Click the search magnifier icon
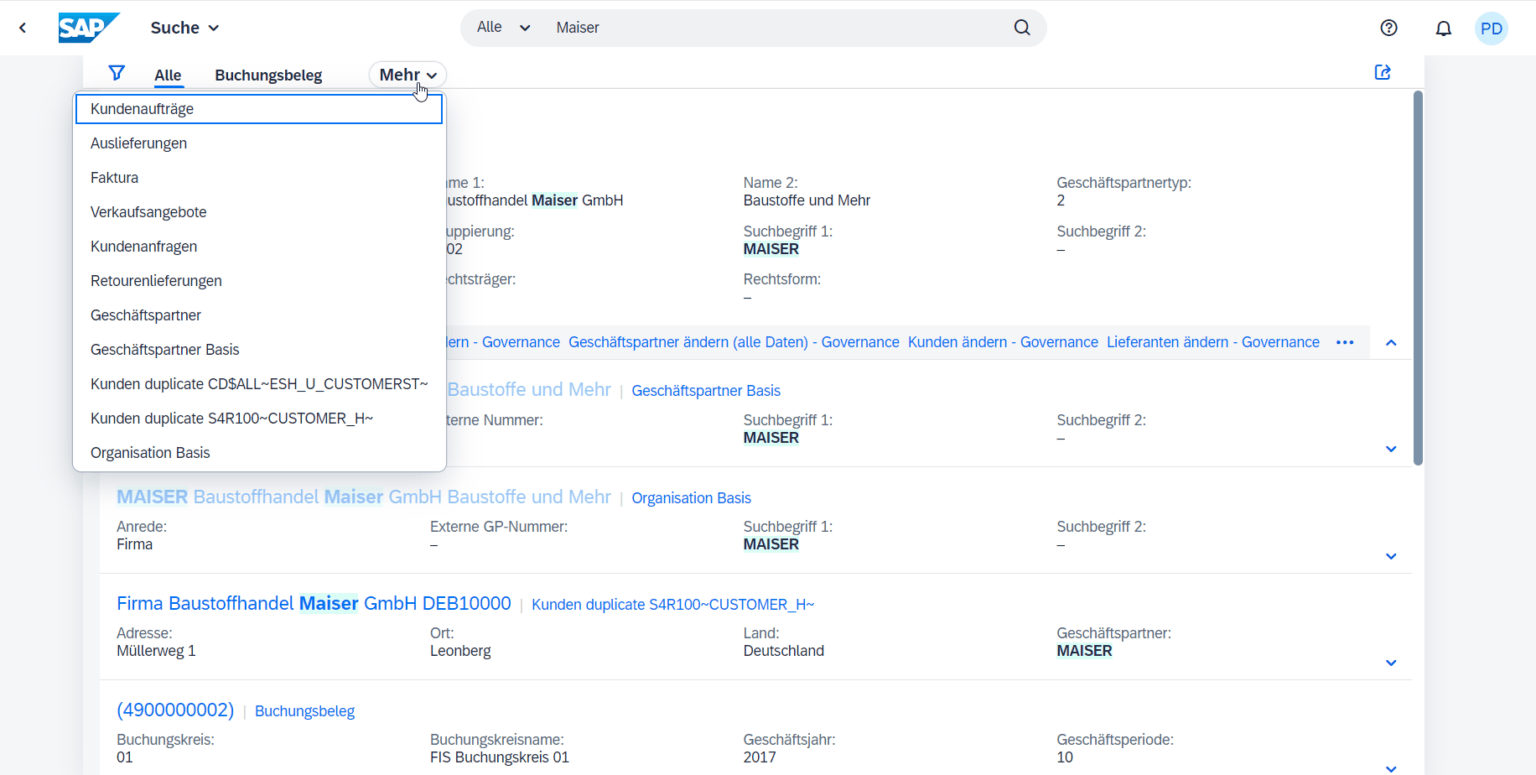This screenshot has height=775, width=1536. click(1022, 28)
